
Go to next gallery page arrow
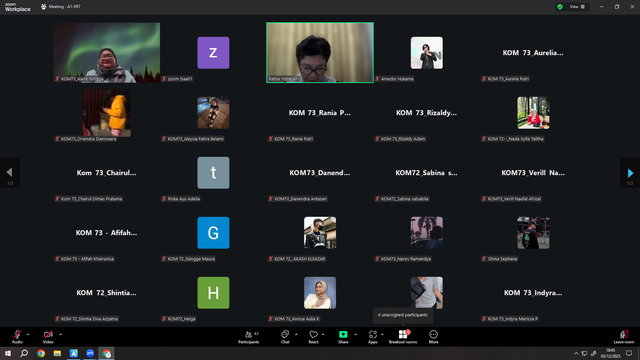[630, 173]
